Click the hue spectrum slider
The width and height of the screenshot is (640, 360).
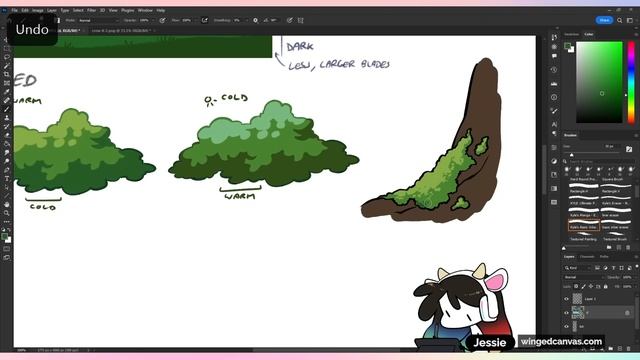(x=631, y=82)
